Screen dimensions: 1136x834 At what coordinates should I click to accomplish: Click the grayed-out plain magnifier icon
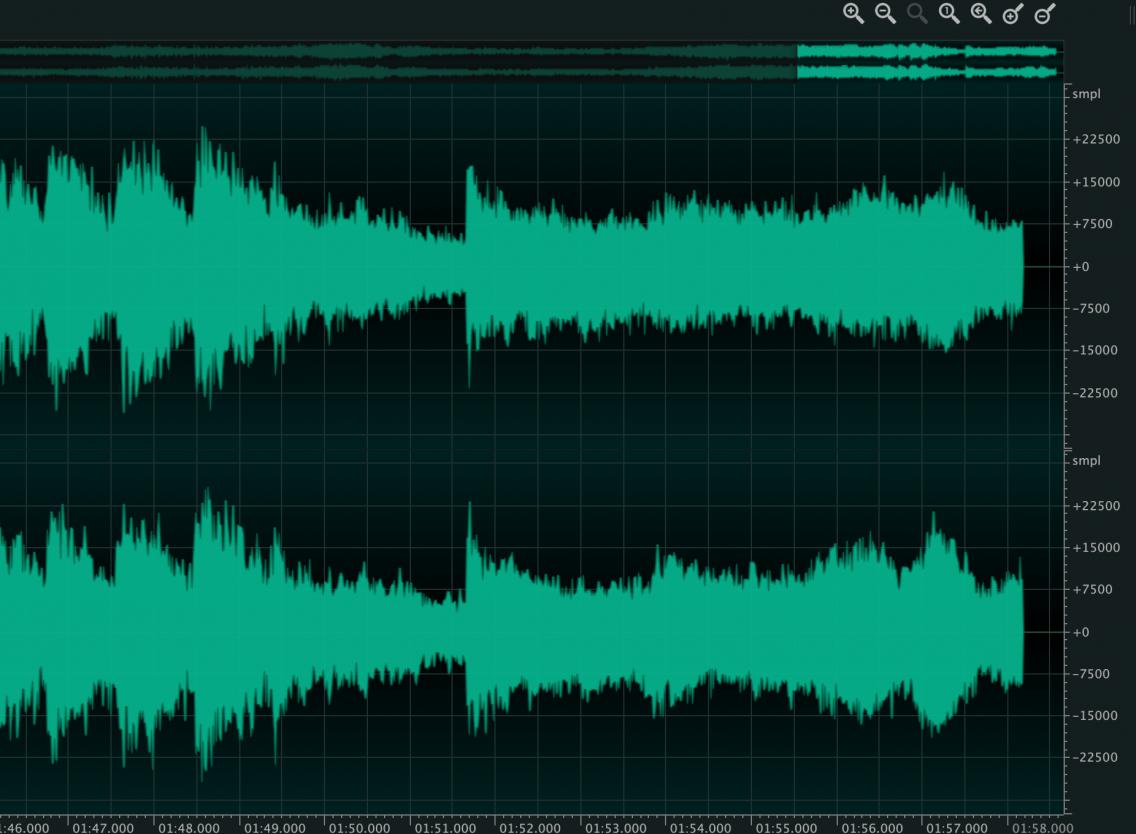coord(917,13)
